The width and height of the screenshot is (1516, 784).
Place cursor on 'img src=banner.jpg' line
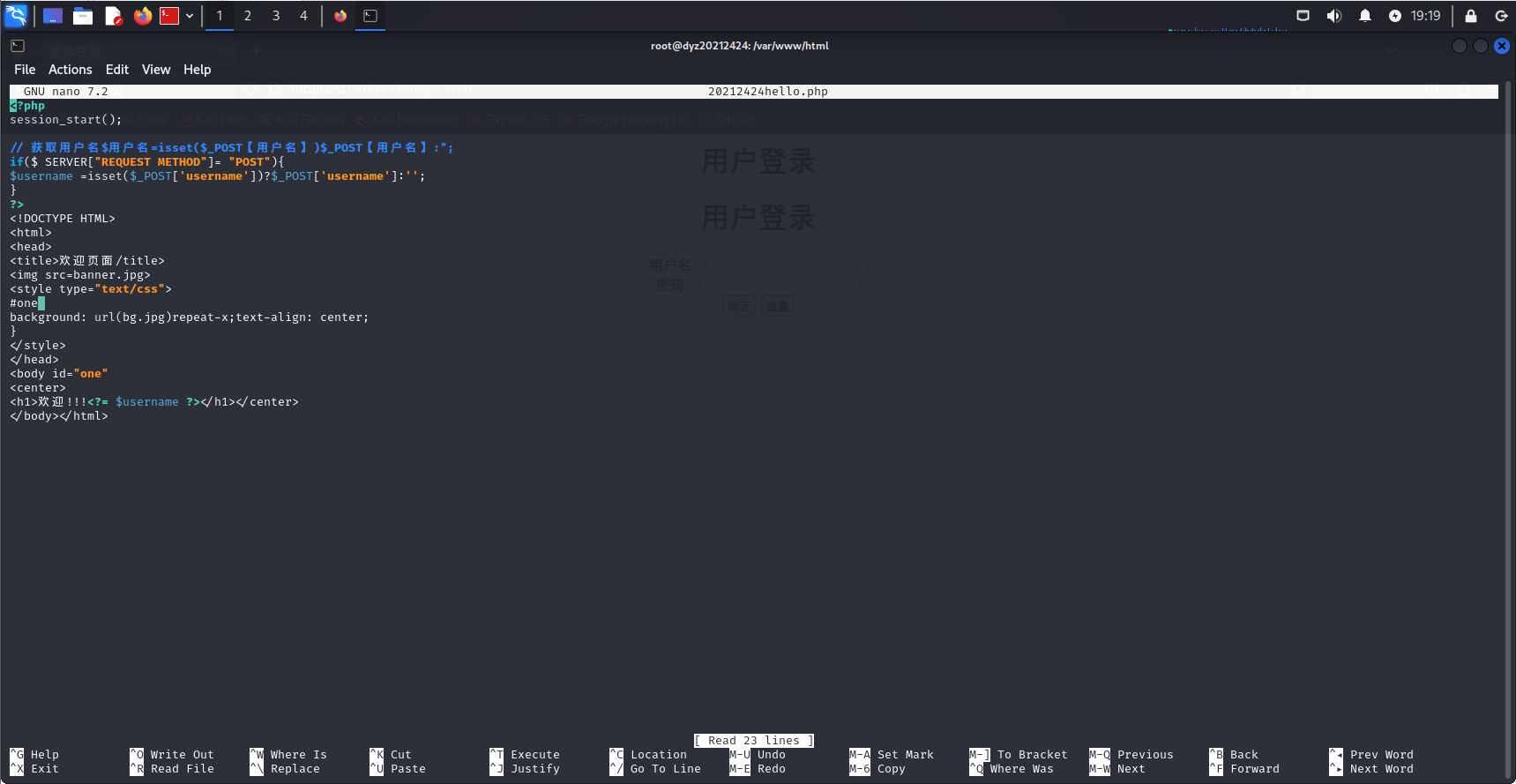80,275
